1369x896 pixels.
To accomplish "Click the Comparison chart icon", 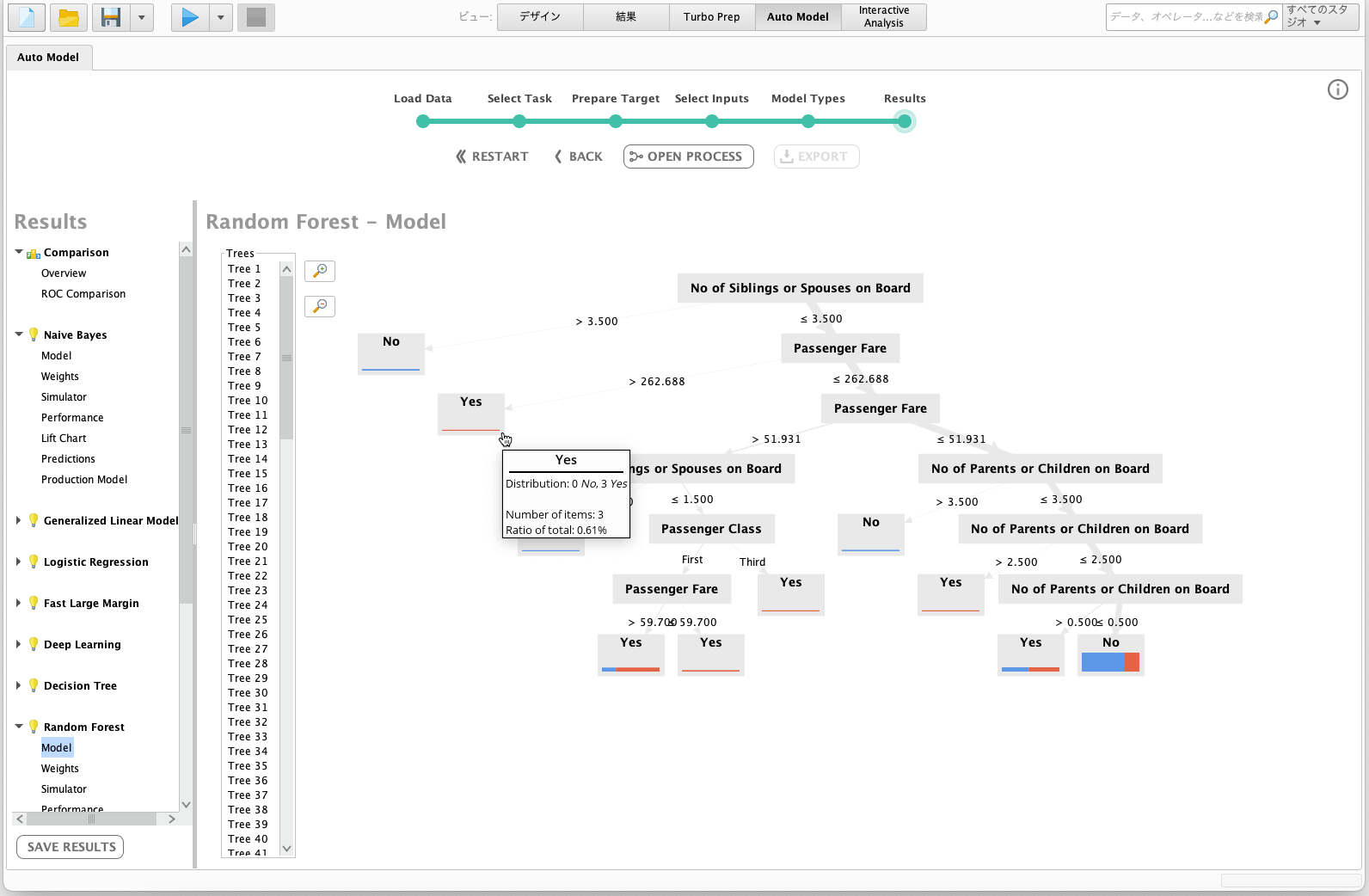I will point(34,253).
